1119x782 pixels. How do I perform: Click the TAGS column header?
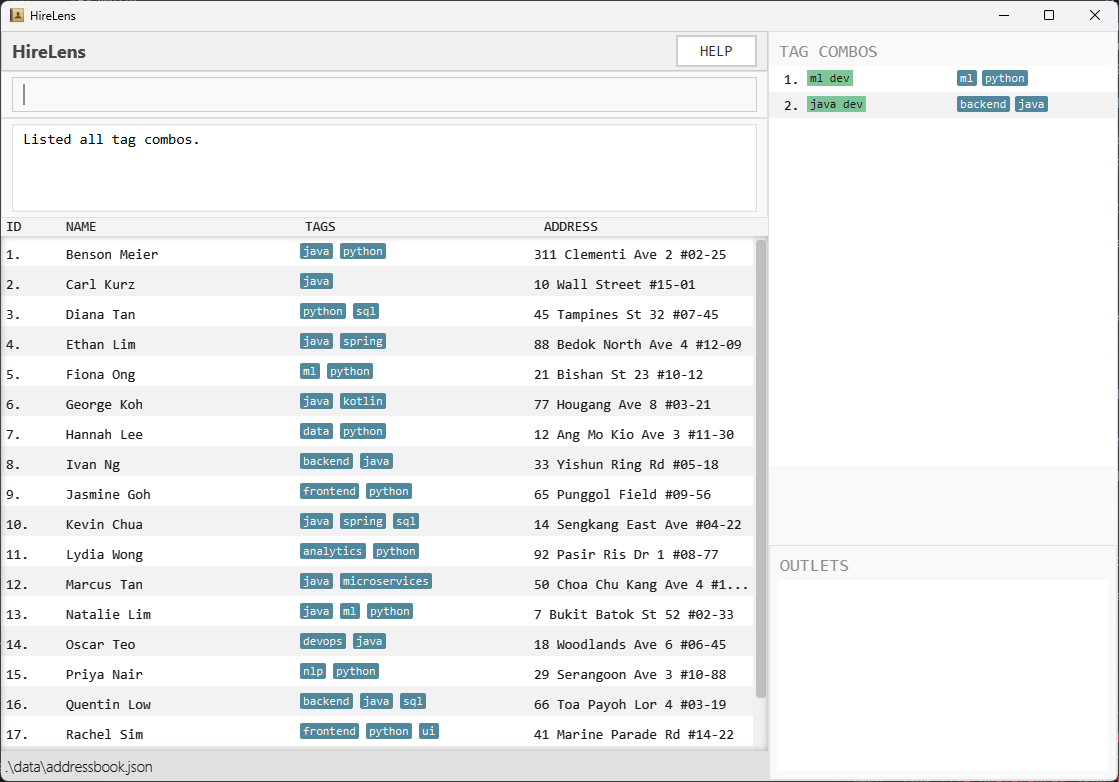click(320, 227)
